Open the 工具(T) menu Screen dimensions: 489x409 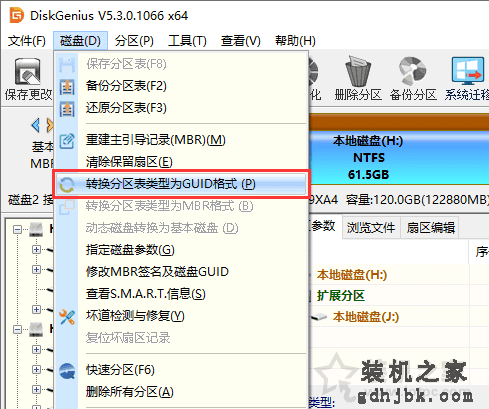point(187,41)
